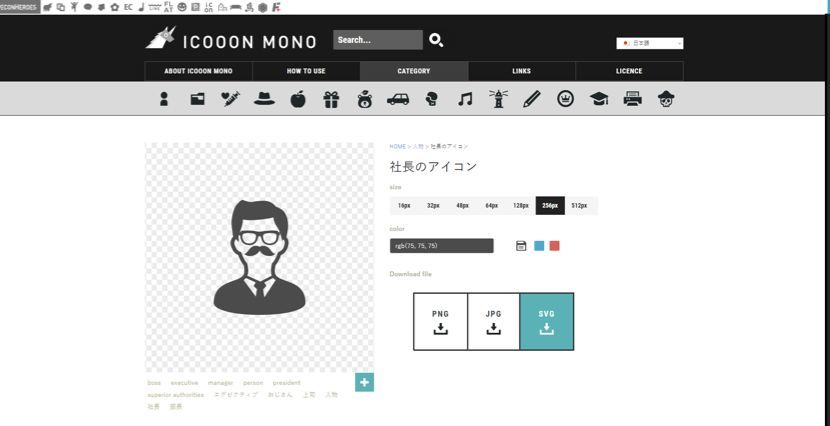
Task: Pick the red color swatch
Action: tap(554, 246)
